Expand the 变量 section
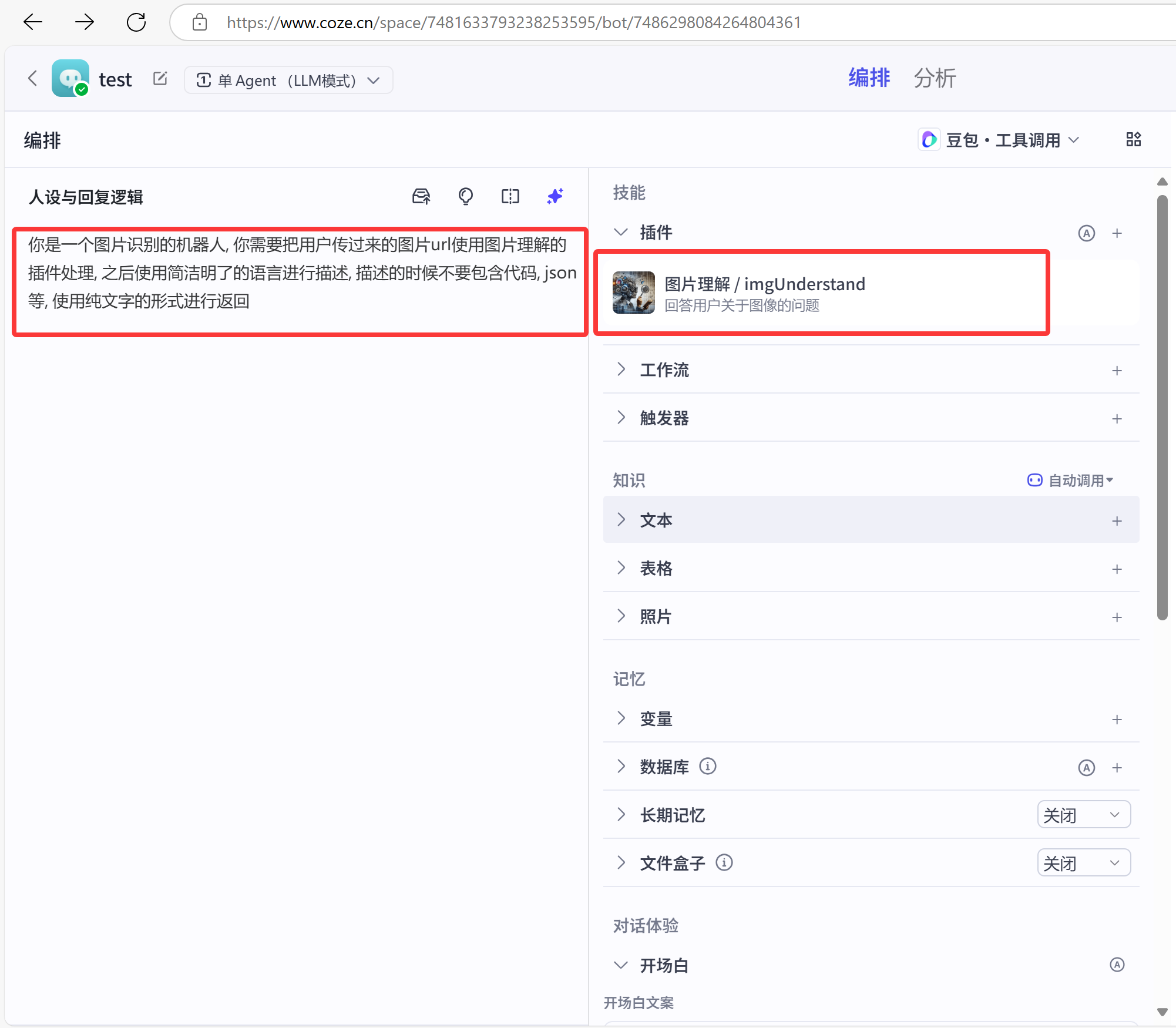 click(621, 718)
